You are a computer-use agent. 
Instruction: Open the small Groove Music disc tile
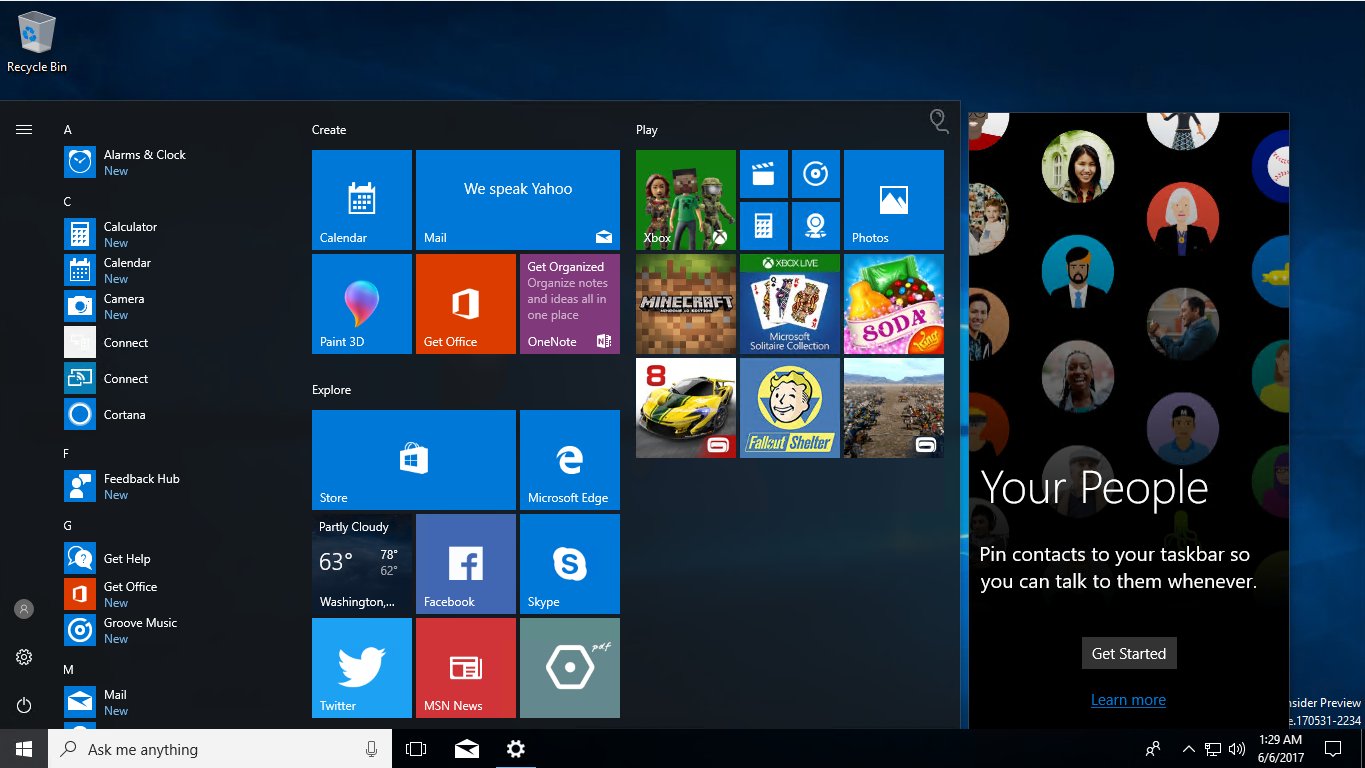pos(816,174)
